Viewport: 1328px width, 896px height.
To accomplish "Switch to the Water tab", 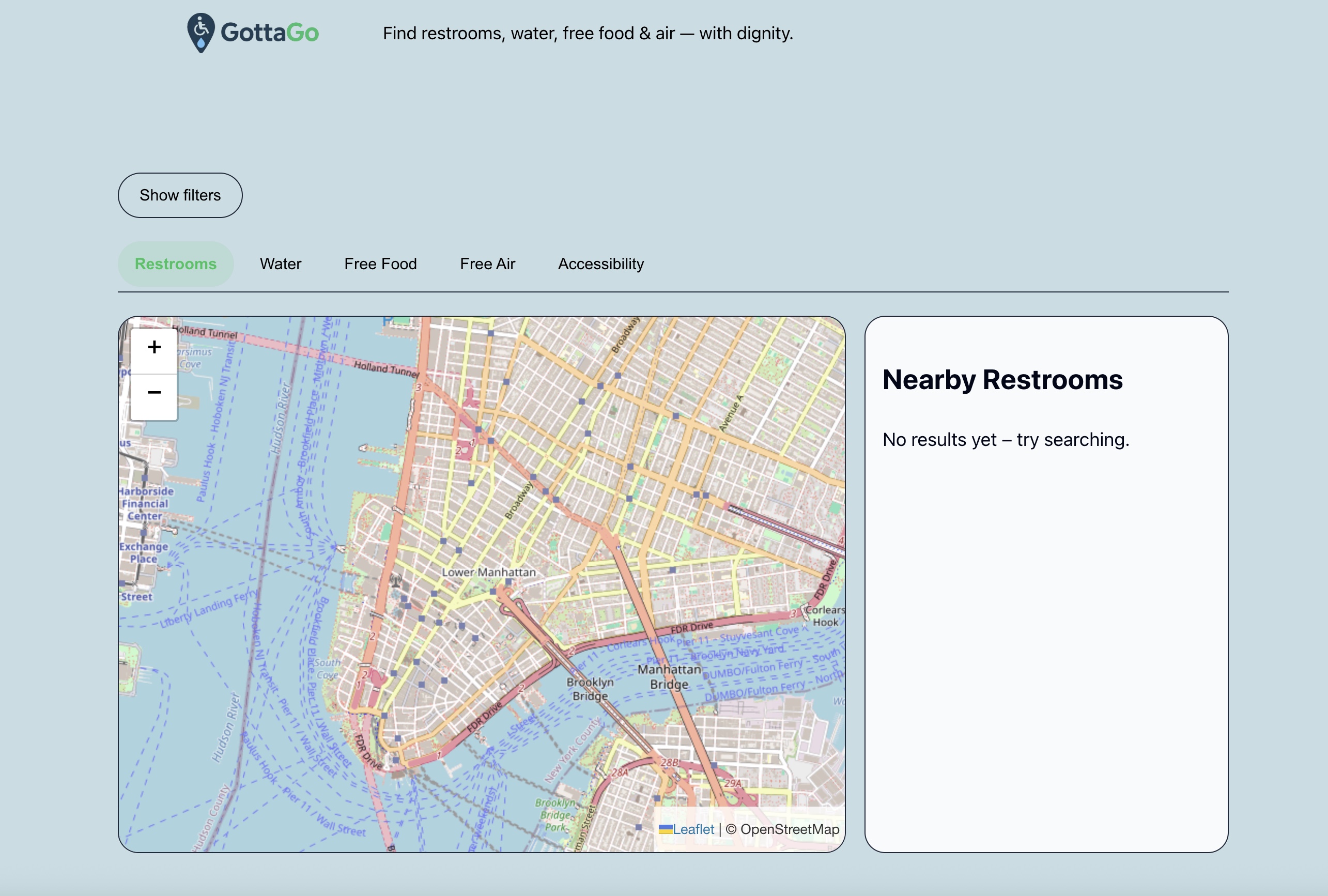I will 280,264.
